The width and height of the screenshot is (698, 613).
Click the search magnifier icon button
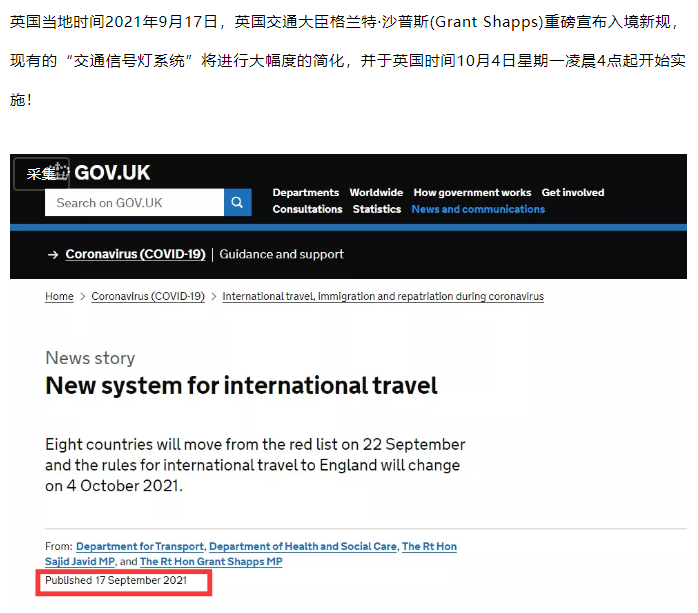pyautogui.click(x=237, y=203)
